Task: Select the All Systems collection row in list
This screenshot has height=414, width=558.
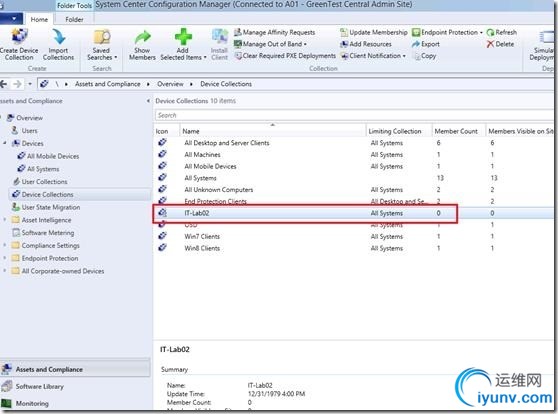Action: pos(354,178)
